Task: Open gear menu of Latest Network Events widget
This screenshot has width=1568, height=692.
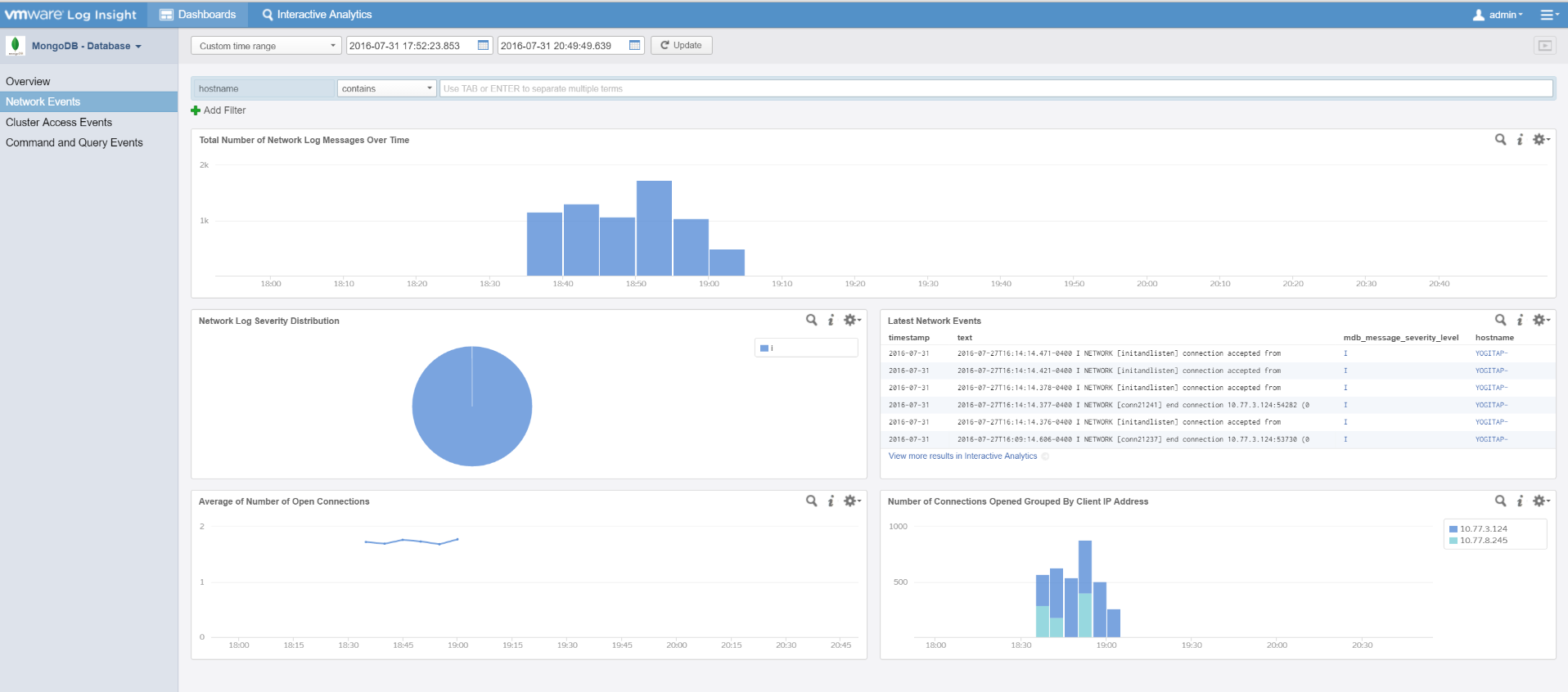Action: (1541, 321)
